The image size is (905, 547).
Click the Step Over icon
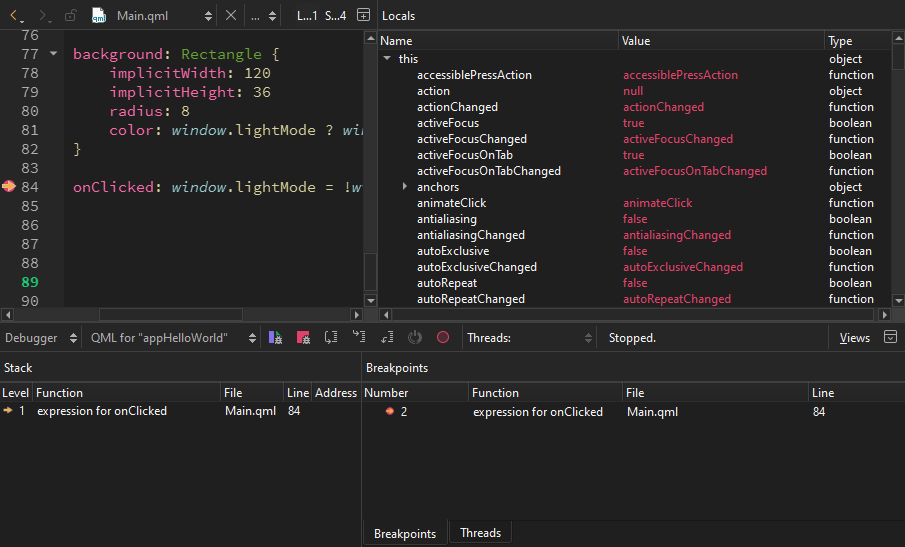coord(331,338)
